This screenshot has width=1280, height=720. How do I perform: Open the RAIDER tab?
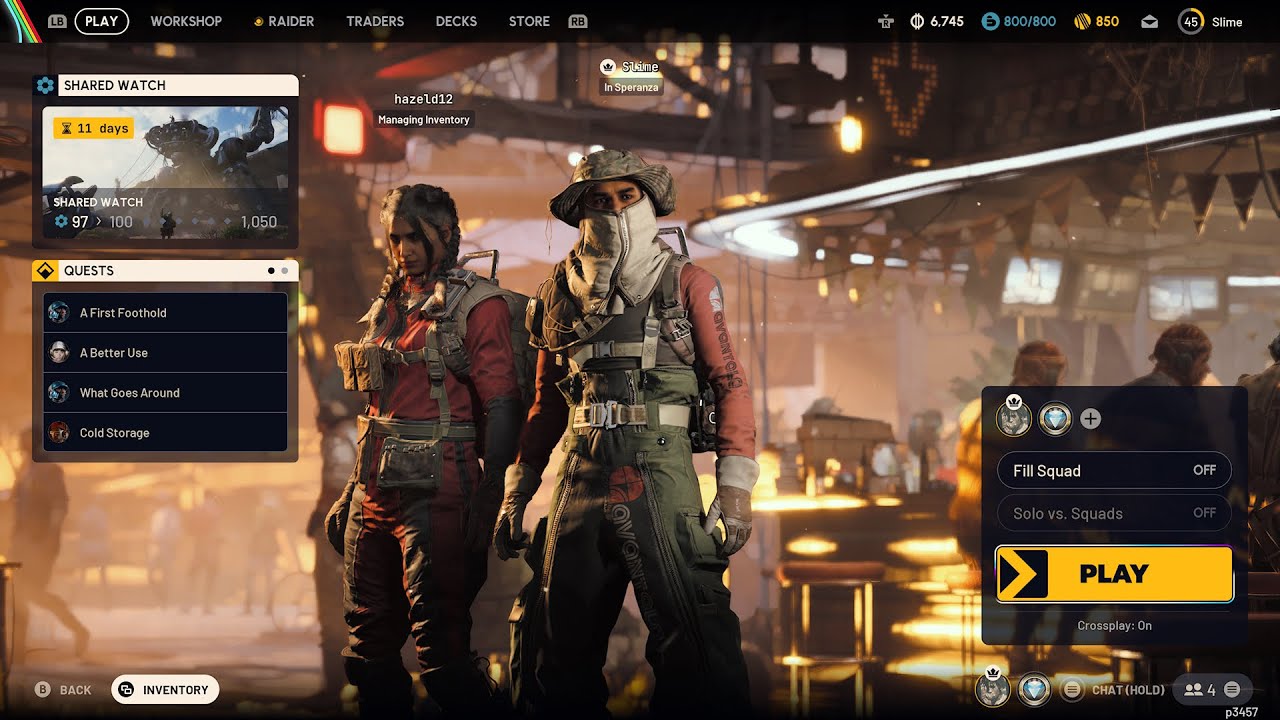point(284,21)
